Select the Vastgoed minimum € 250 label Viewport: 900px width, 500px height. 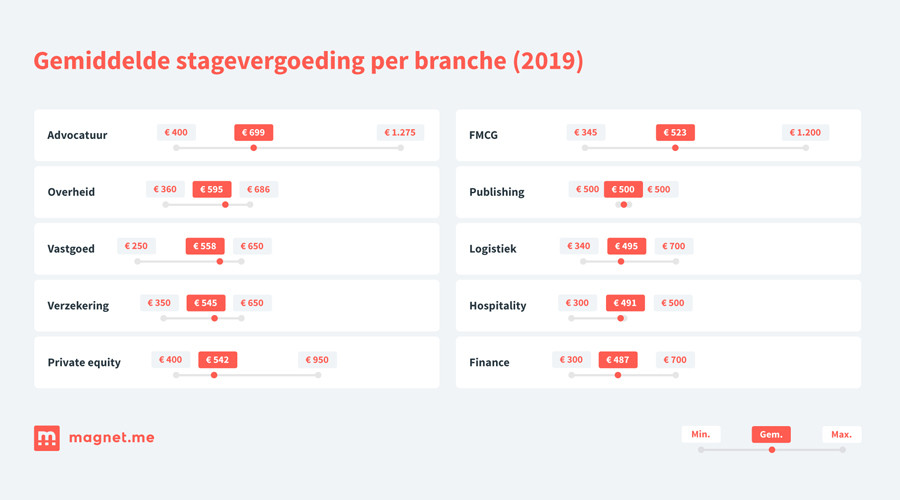(136, 246)
